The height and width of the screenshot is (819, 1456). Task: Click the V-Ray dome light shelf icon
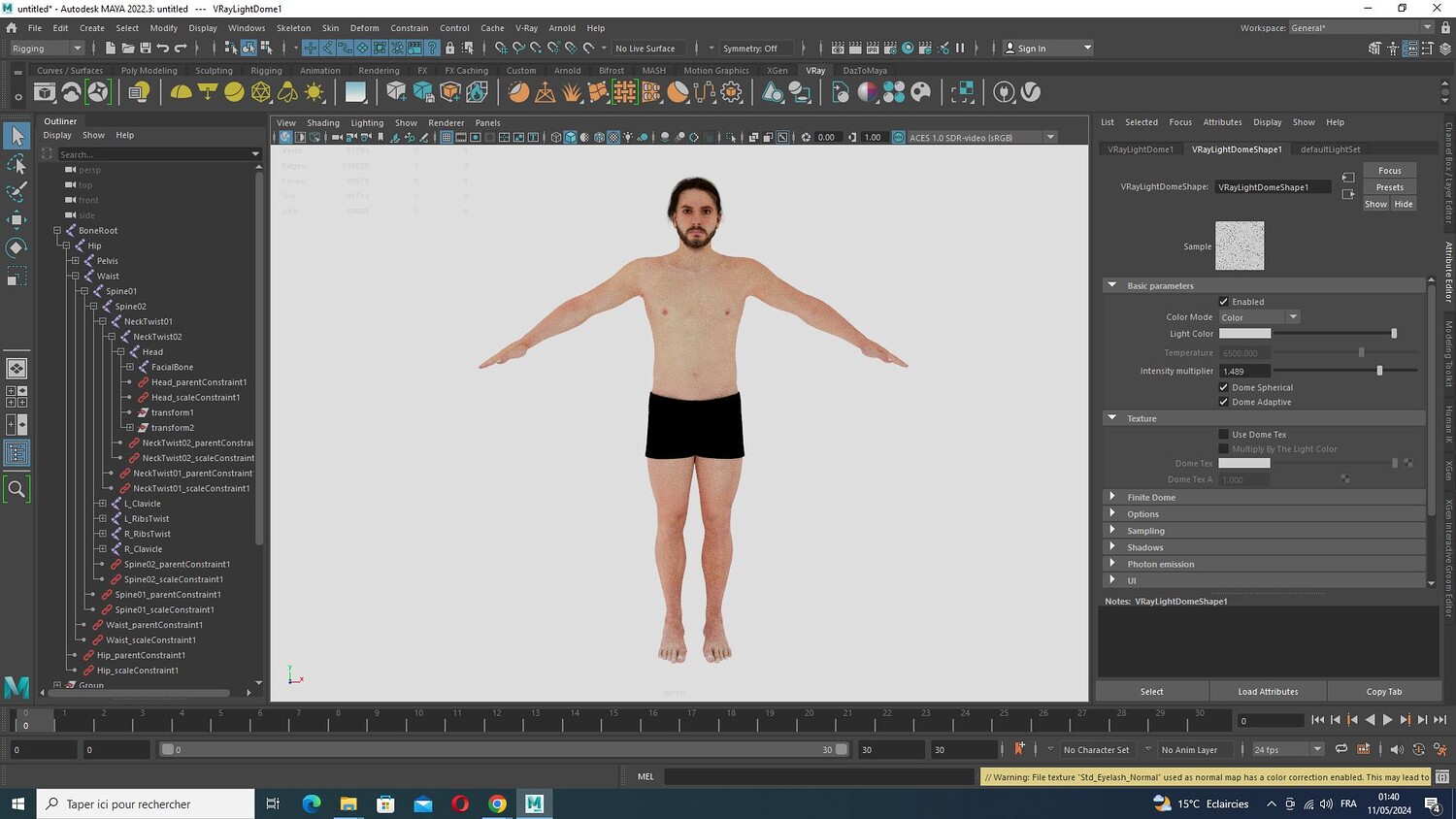coord(181,92)
